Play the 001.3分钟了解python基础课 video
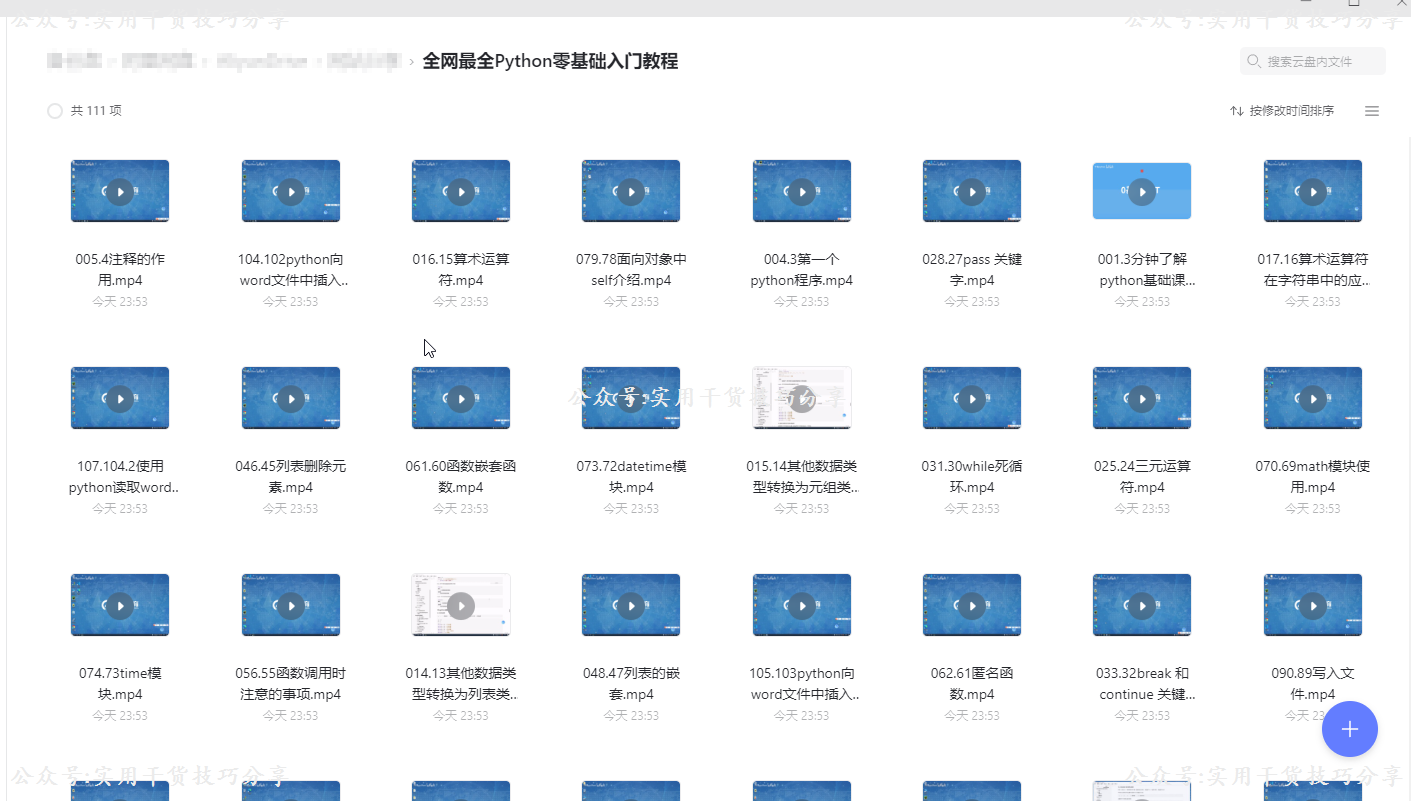Image resolution: width=1411 pixels, height=801 pixels. (x=1141, y=190)
